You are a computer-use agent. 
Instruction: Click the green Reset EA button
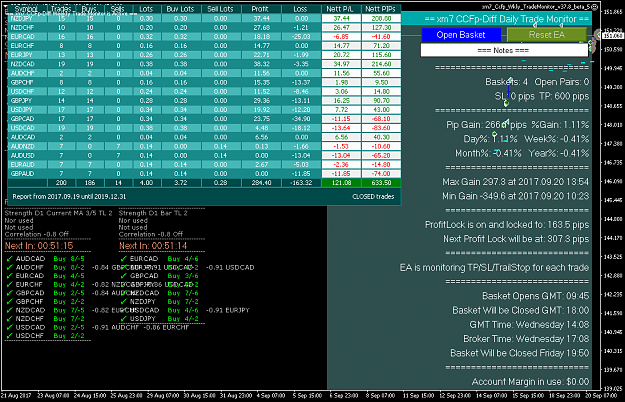coord(546,35)
